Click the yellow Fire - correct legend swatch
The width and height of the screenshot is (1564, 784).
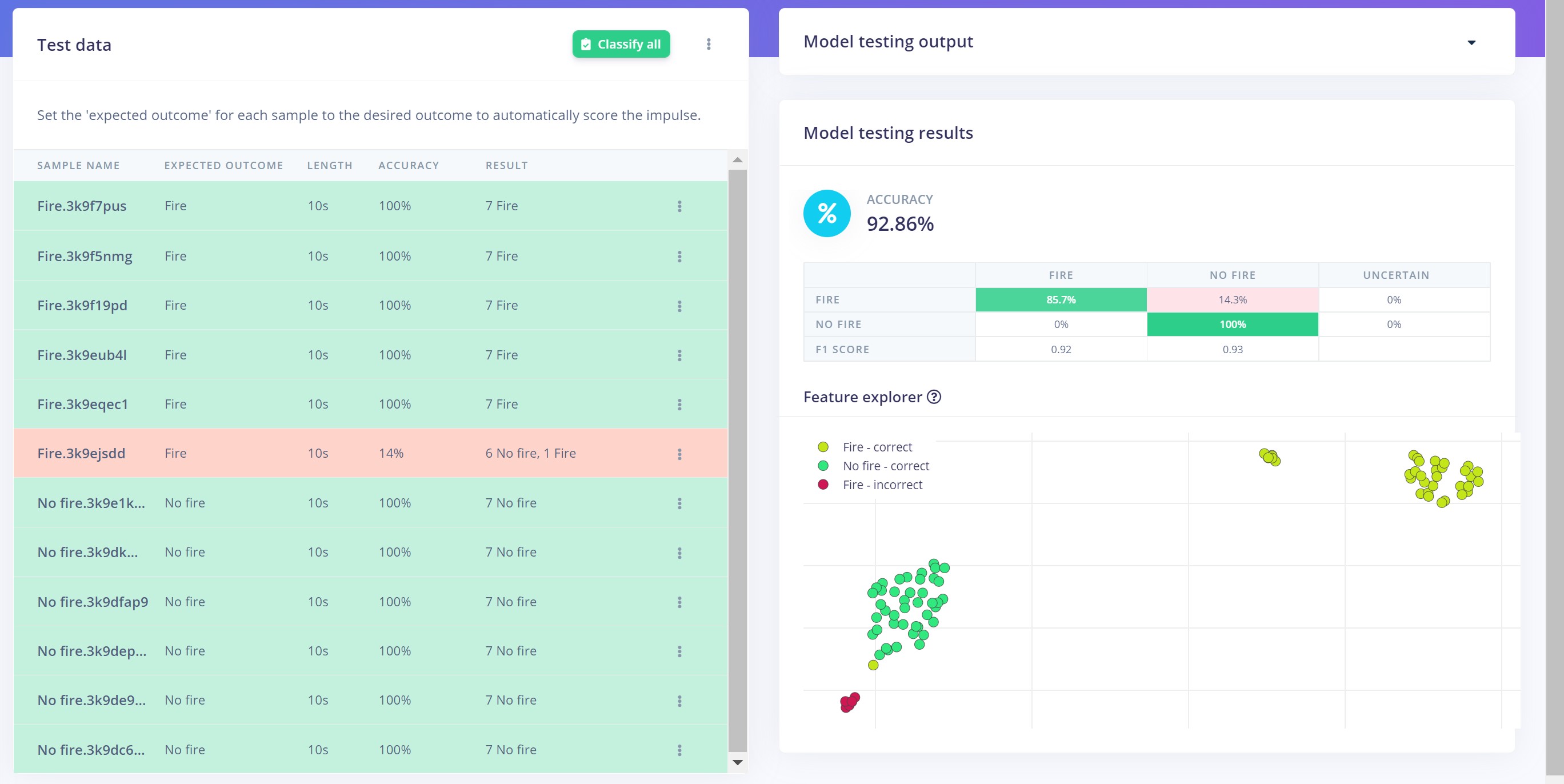823,447
